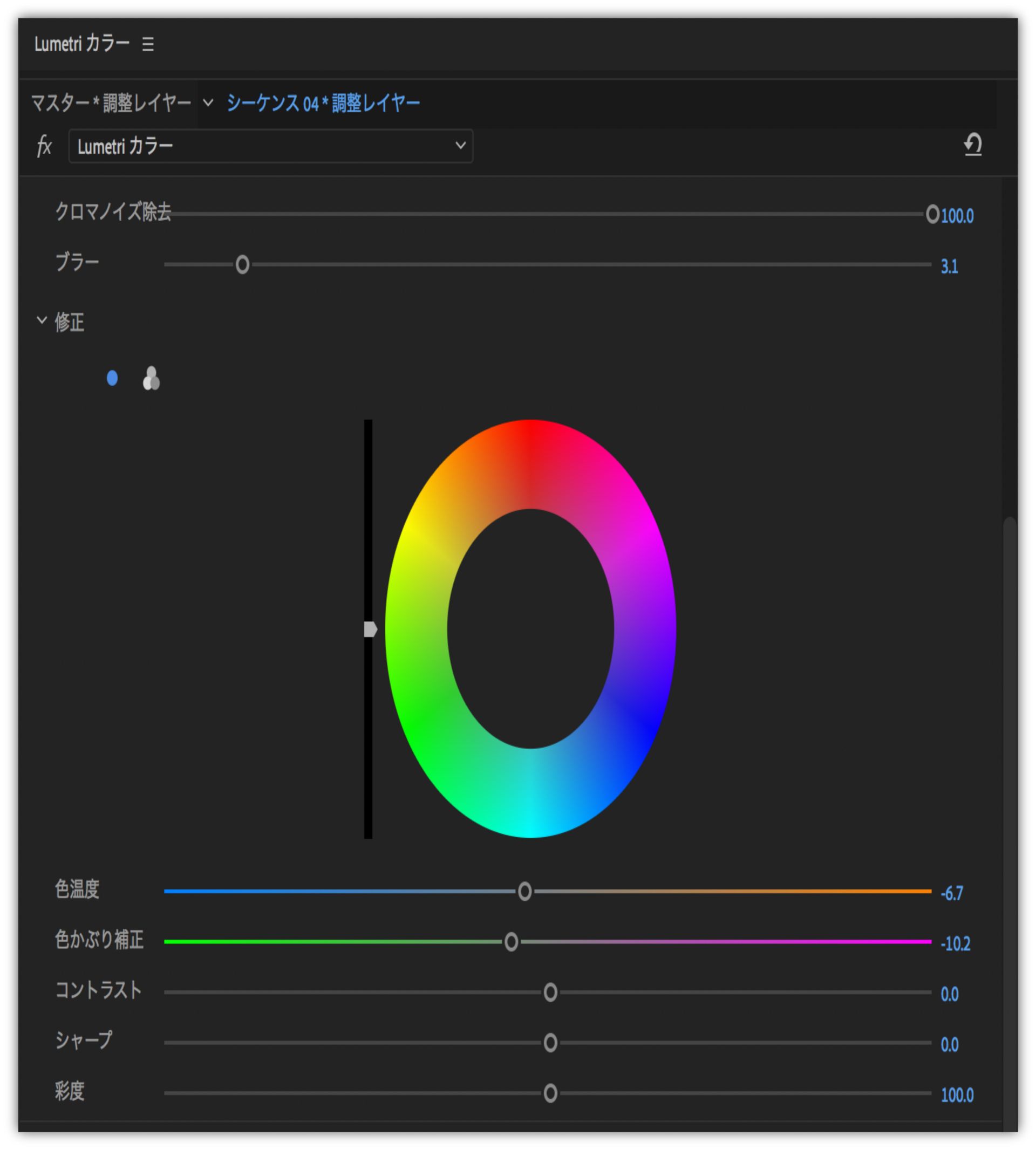Open the master clip chevron dropdown
Image resolution: width=1036 pixels, height=1150 pixels.
point(208,103)
